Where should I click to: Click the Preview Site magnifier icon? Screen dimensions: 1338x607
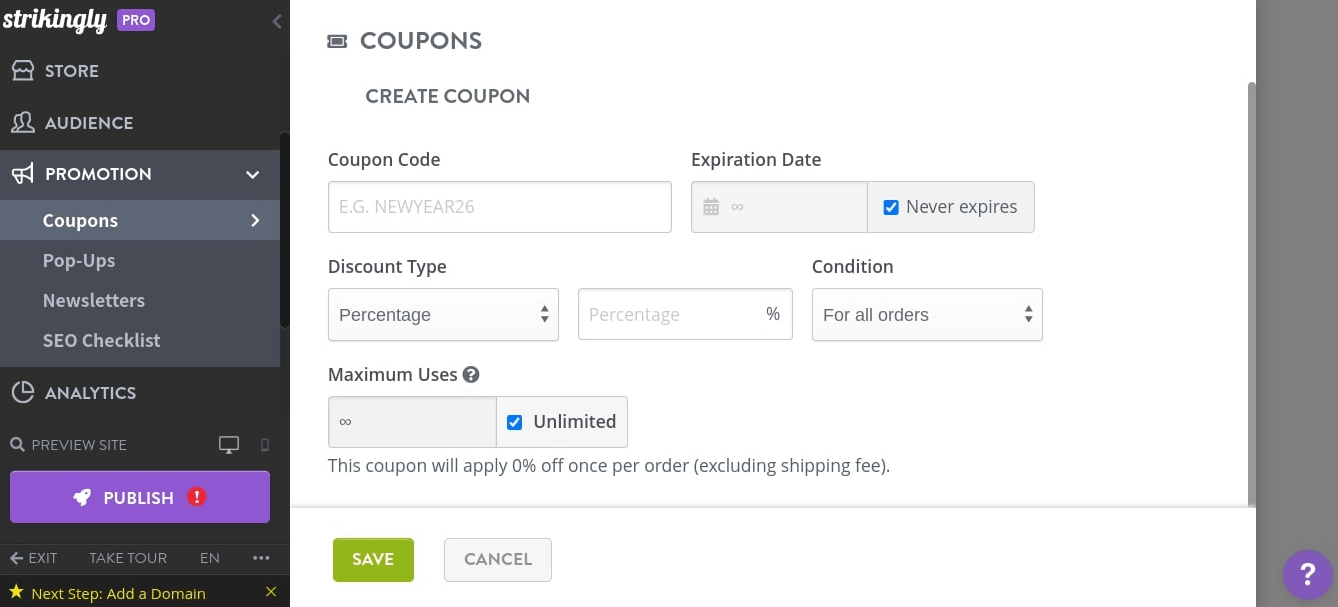16,444
